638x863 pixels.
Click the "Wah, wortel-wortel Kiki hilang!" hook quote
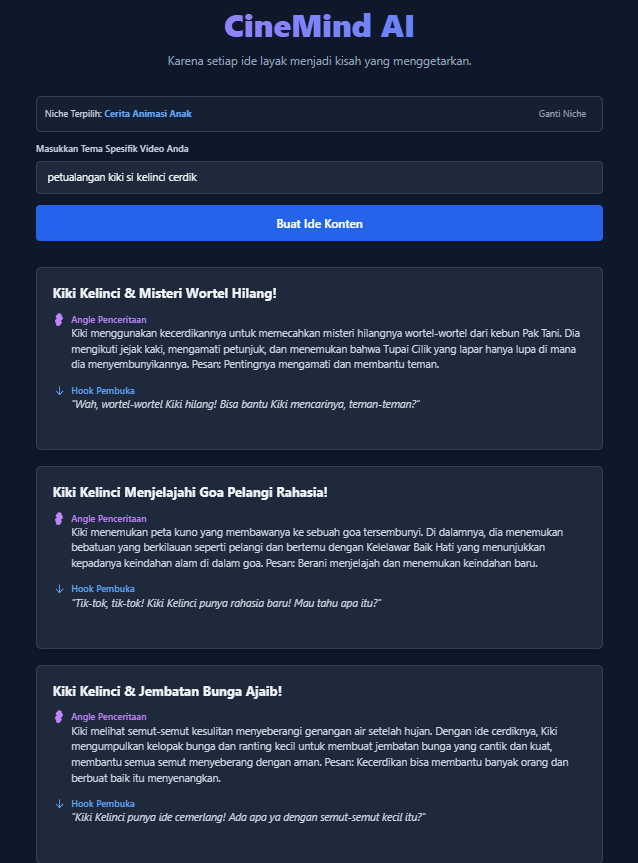[246, 404]
